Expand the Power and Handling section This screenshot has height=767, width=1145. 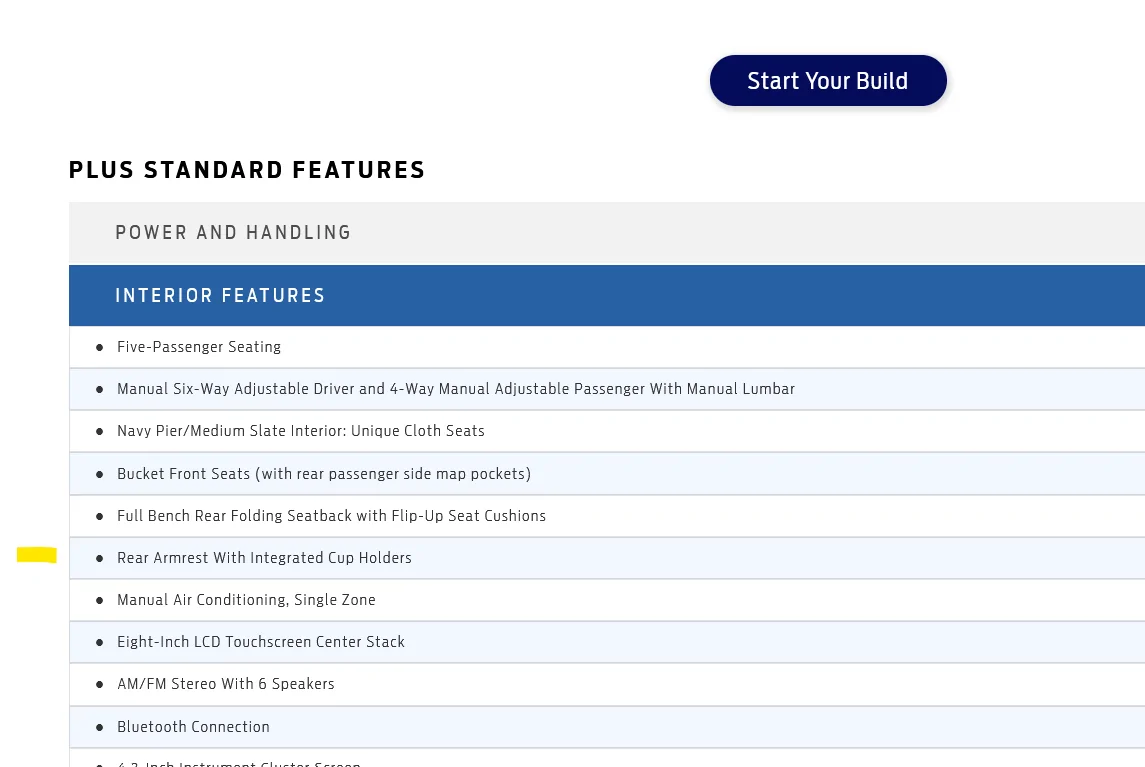(x=607, y=233)
